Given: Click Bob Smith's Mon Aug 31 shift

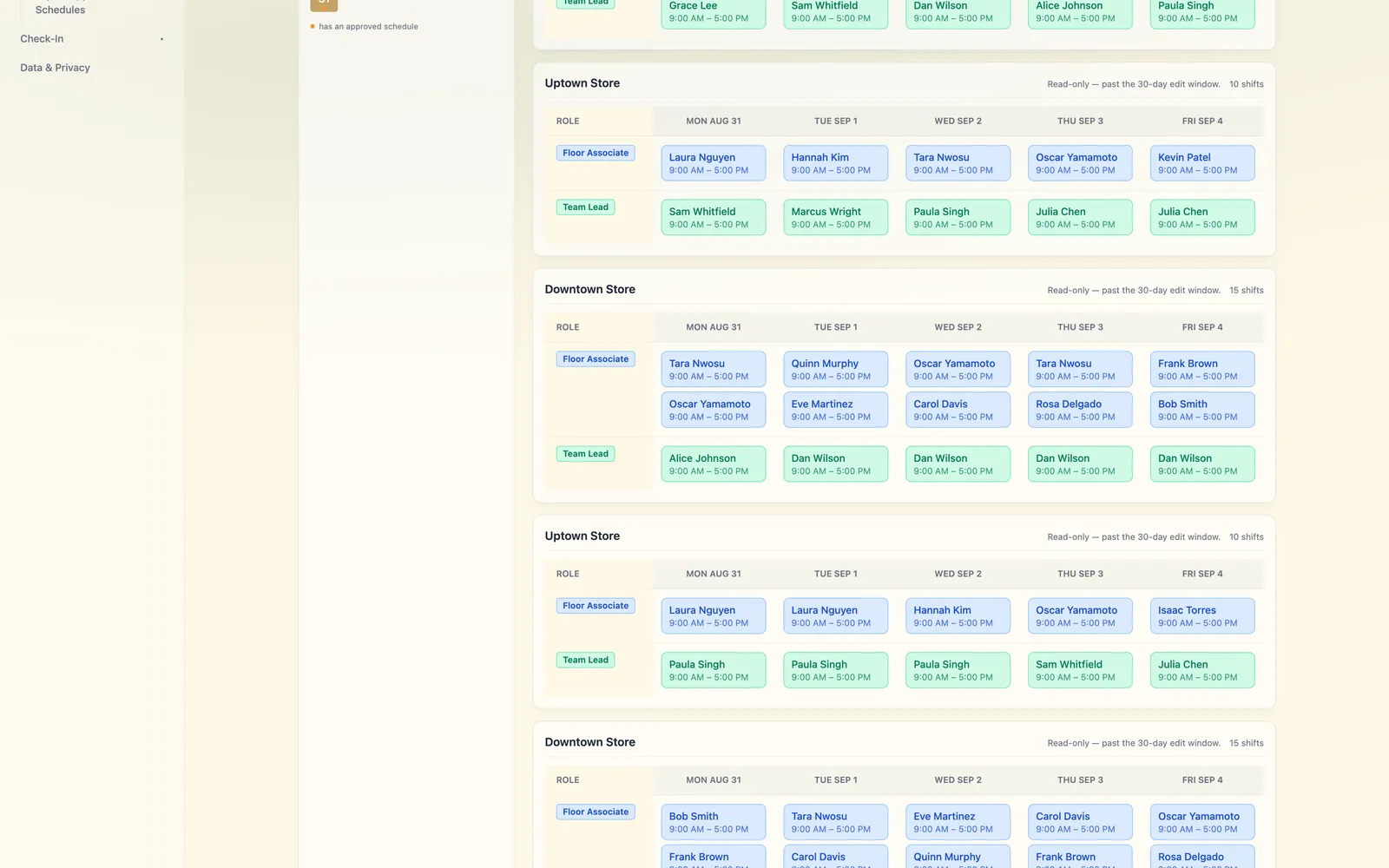Looking at the screenshot, I should pos(714,822).
